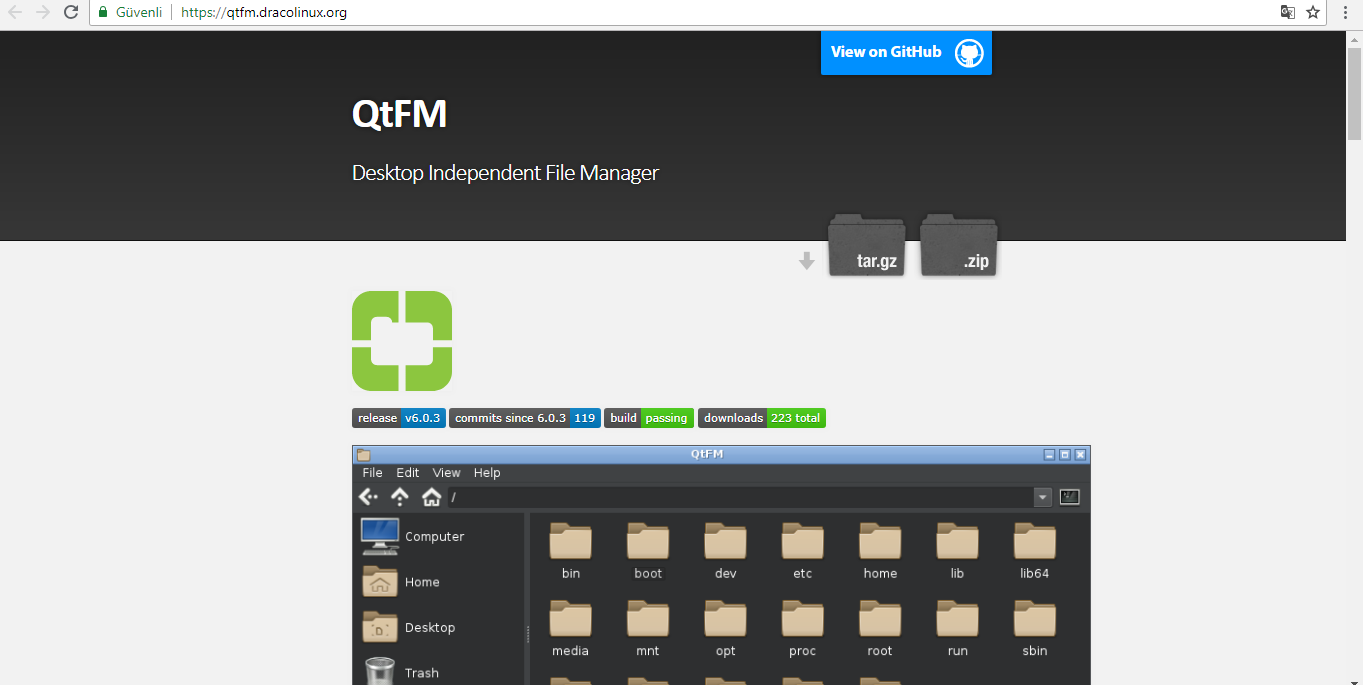The width and height of the screenshot is (1363, 685).
Task: Click the green secure padlock icon
Action: pyautogui.click(x=103, y=12)
